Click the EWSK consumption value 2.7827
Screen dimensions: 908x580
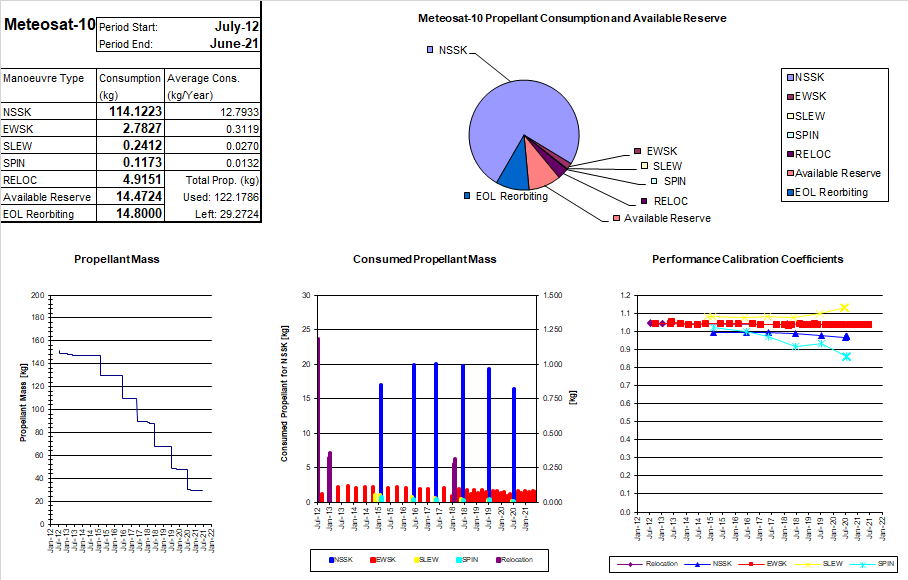(x=142, y=129)
